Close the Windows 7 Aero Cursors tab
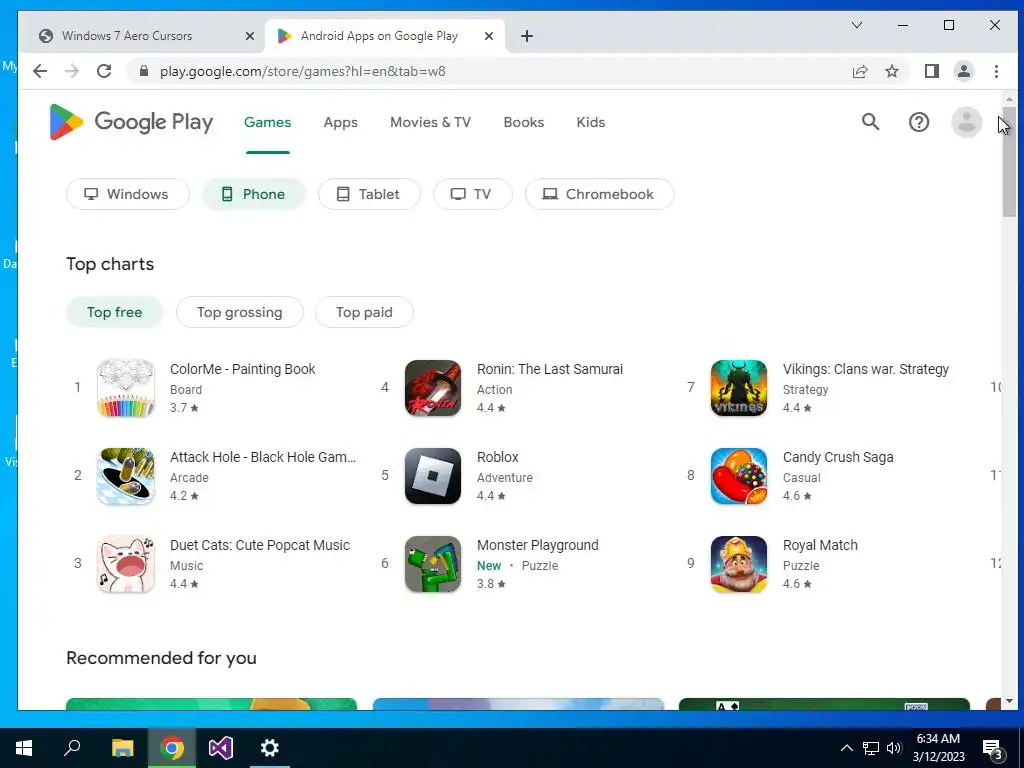This screenshot has height=768, width=1024. click(249, 36)
